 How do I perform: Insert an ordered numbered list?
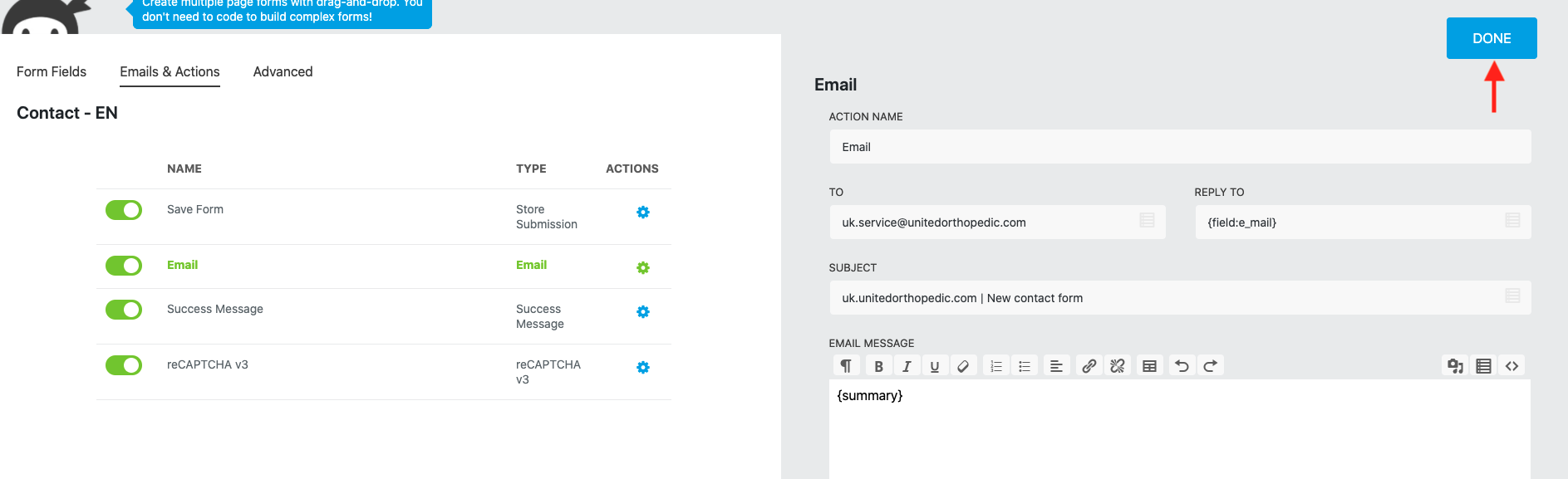click(996, 366)
